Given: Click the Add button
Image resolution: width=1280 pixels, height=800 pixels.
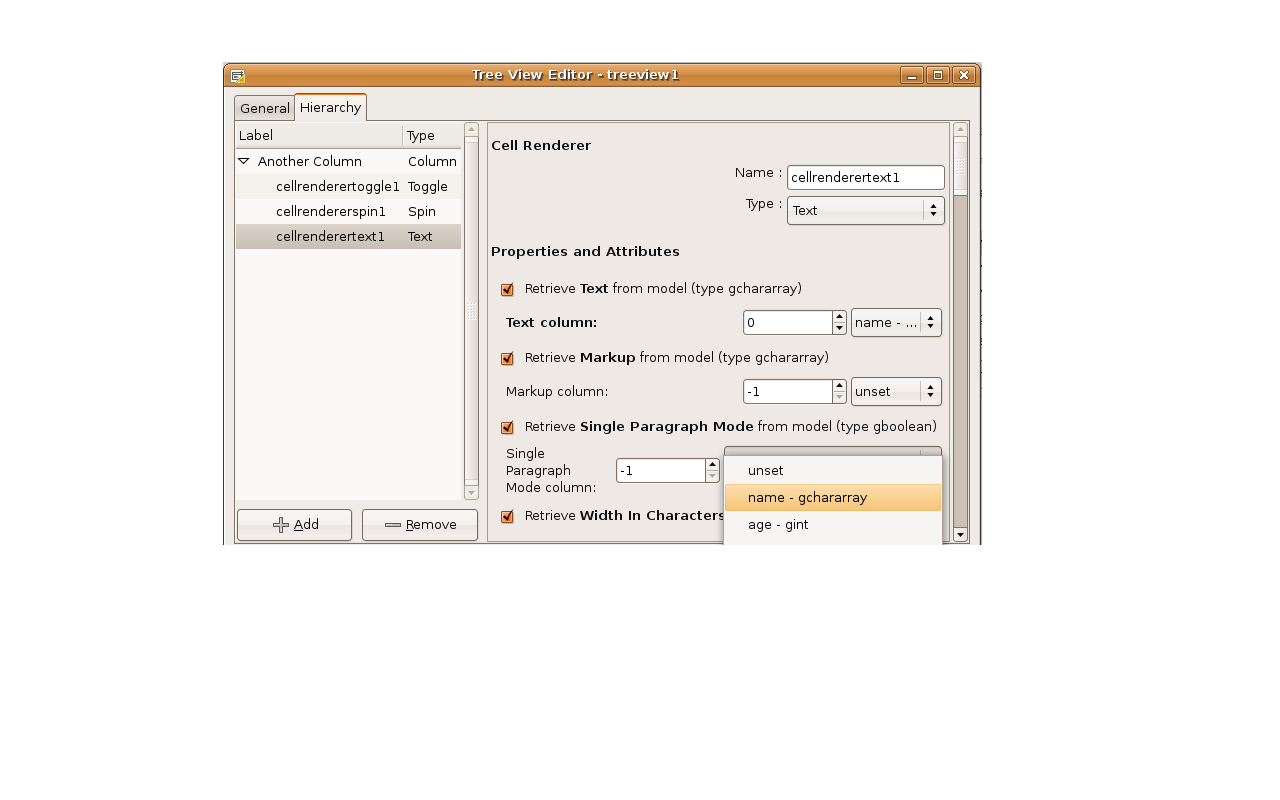Looking at the screenshot, I should point(294,525).
